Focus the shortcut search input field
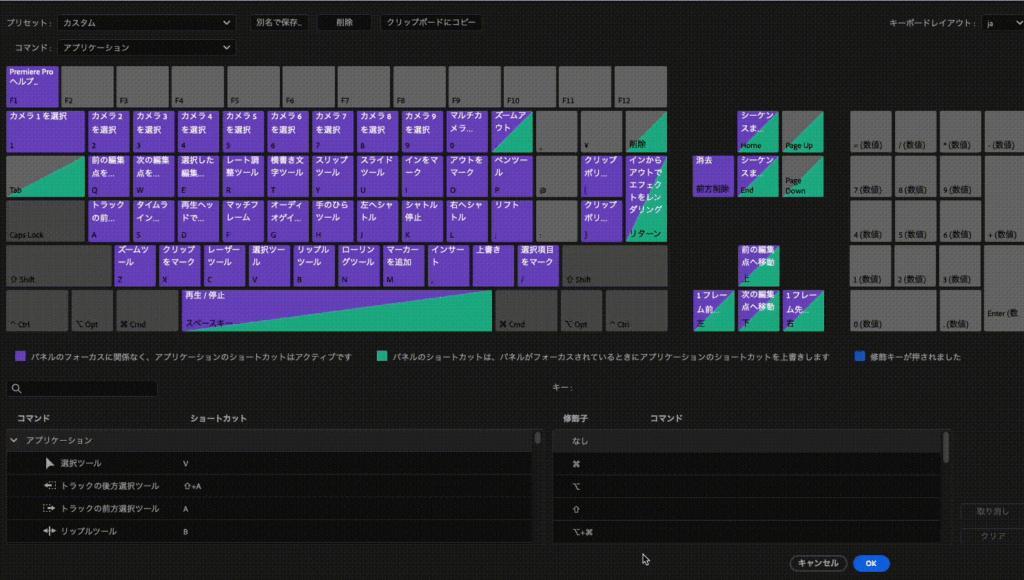Viewport: 1024px width, 580px height. point(82,389)
